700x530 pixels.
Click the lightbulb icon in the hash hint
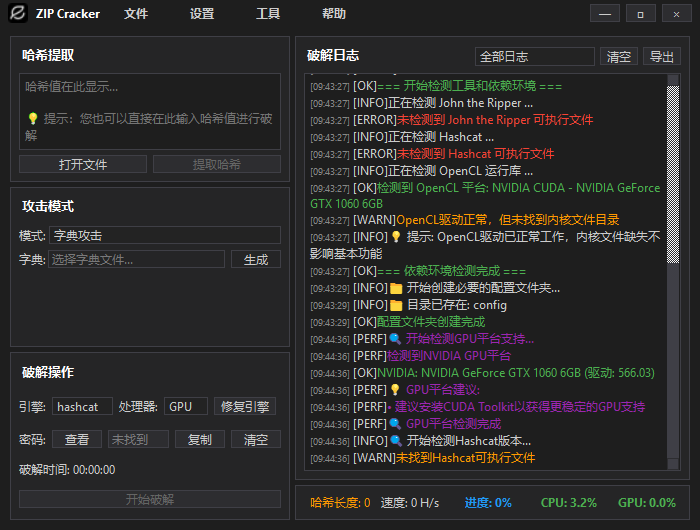[x=33, y=118]
